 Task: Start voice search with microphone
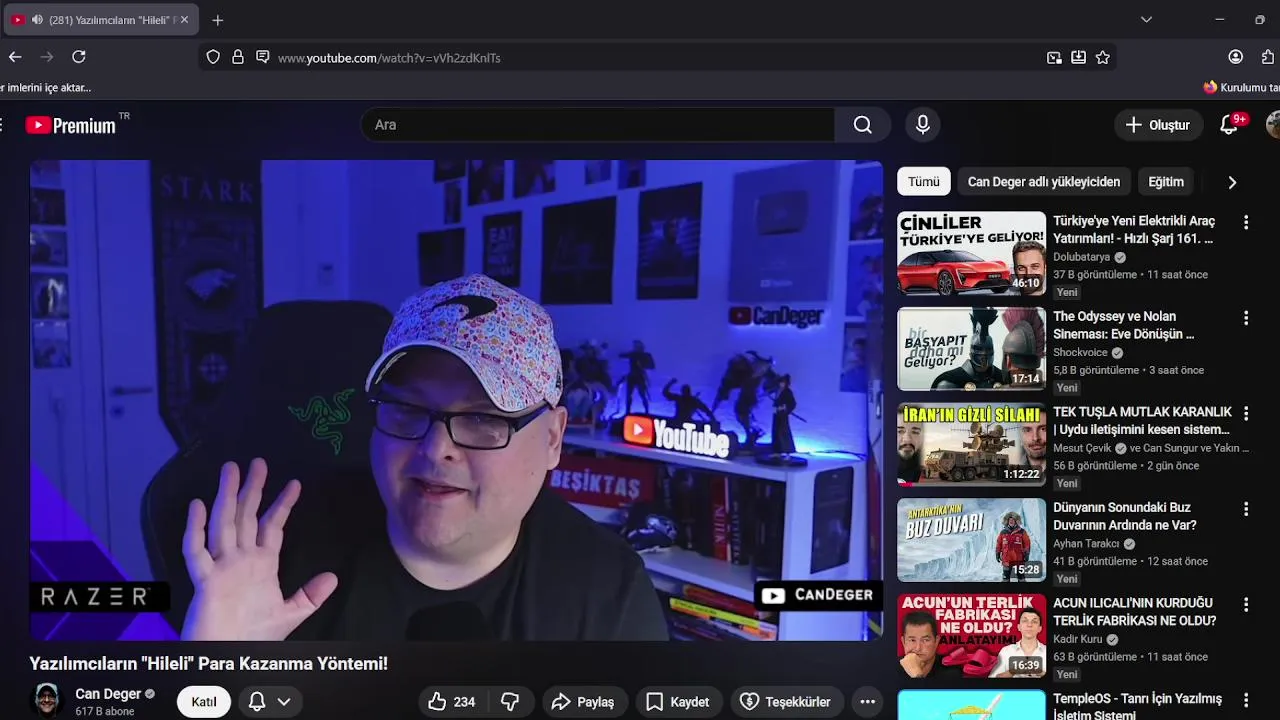tap(923, 125)
